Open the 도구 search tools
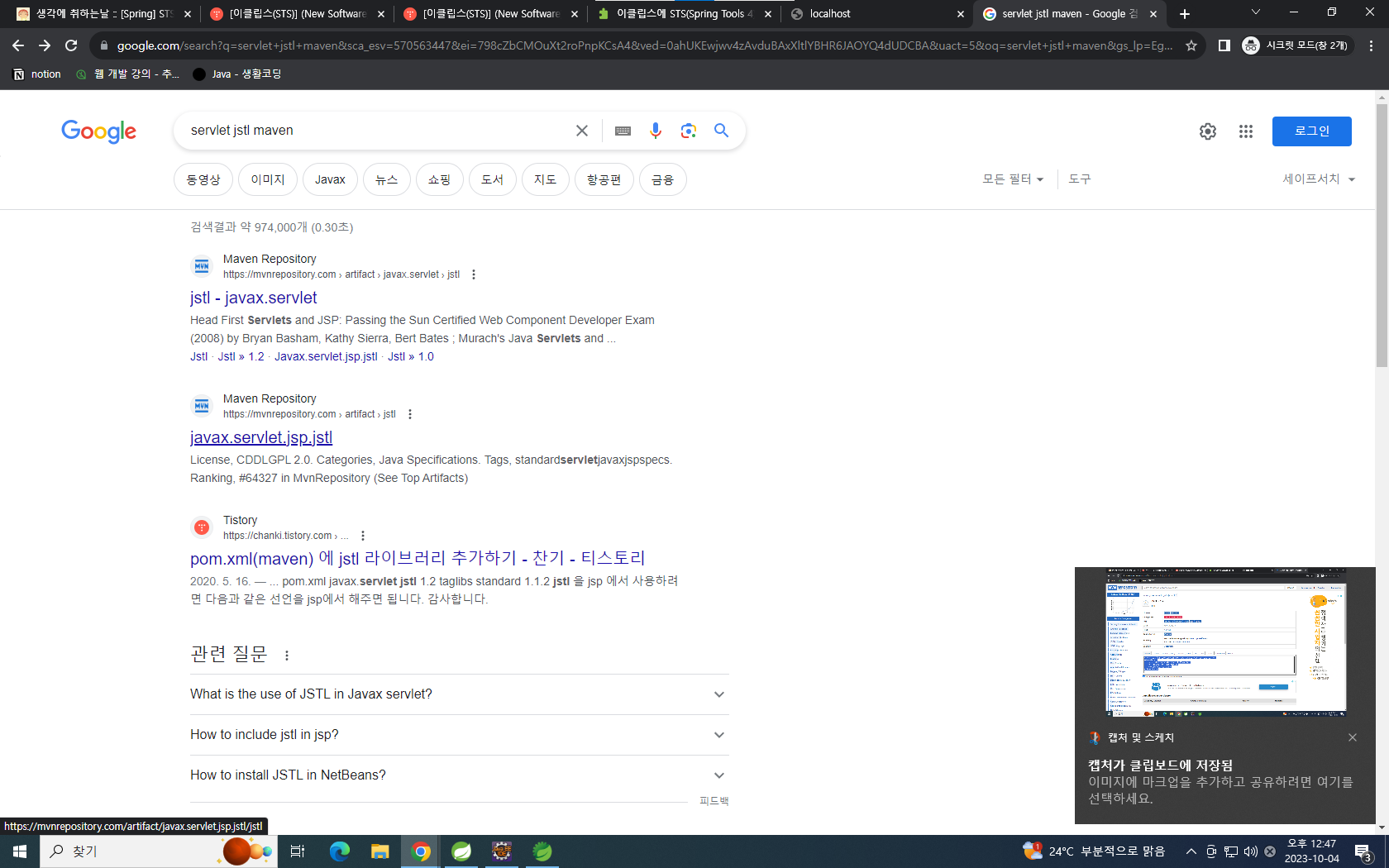1389x868 pixels. click(1080, 179)
